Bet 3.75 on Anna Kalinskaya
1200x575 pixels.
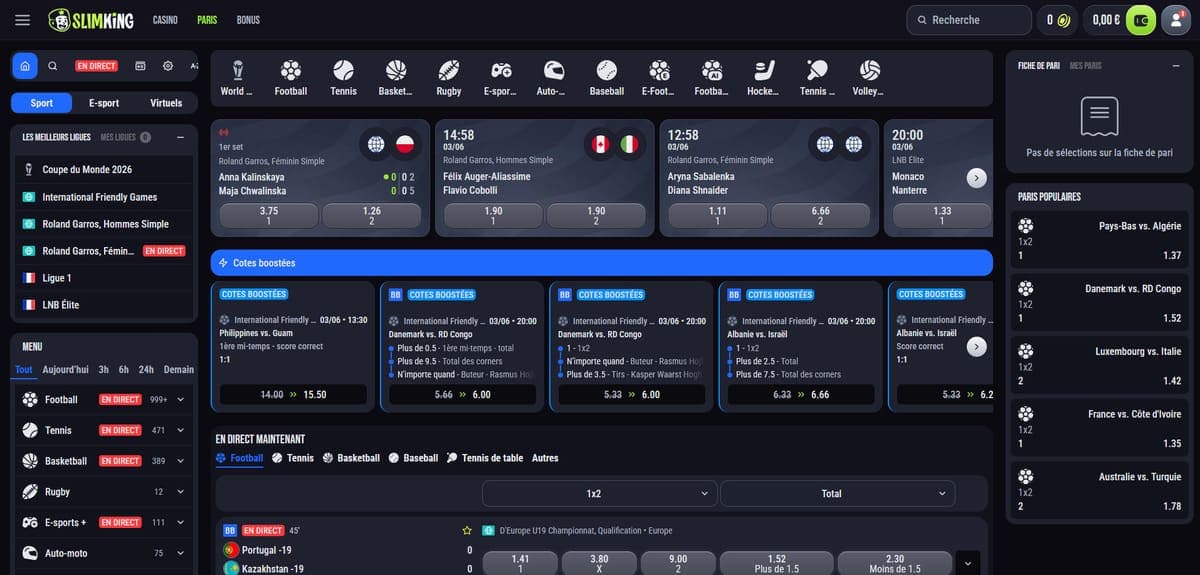pyautogui.click(x=268, y=216)
